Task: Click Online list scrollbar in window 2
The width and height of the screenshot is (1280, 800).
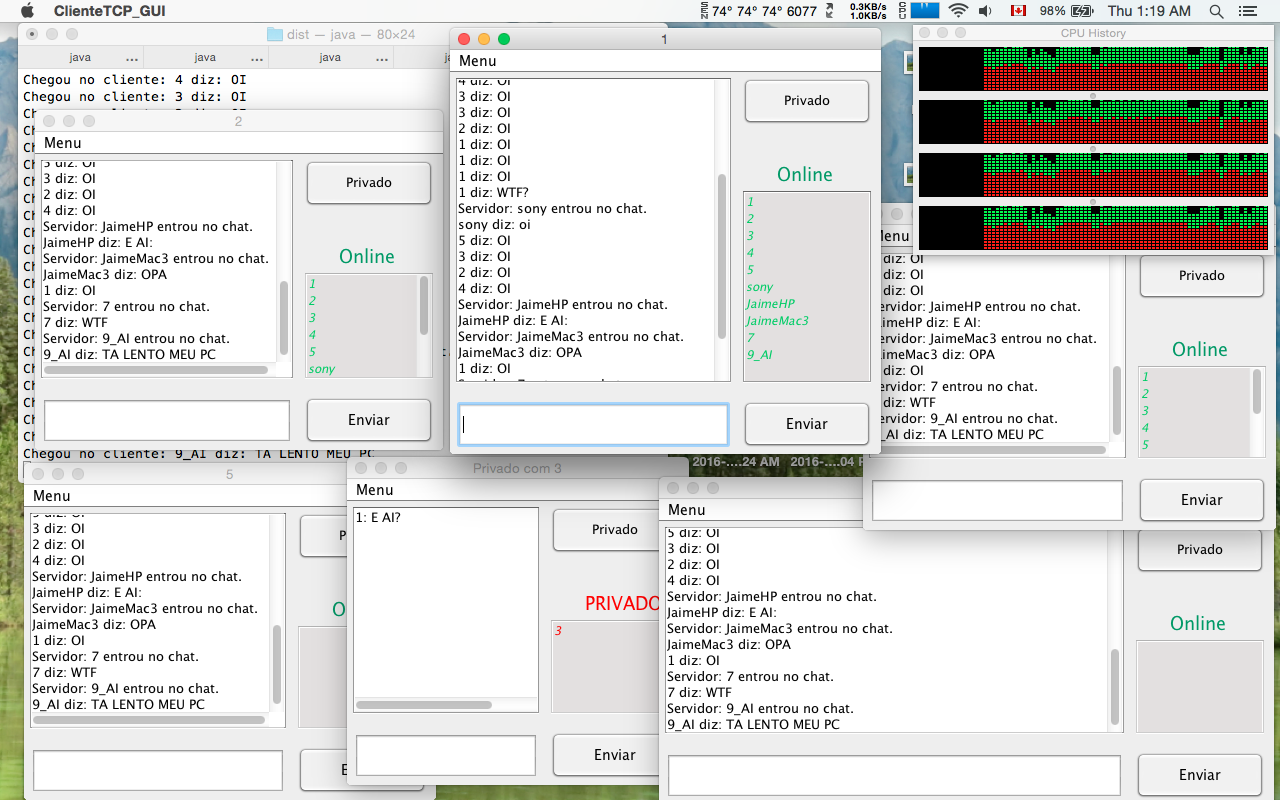Action: pyautogui.click(x=424, y=304)
